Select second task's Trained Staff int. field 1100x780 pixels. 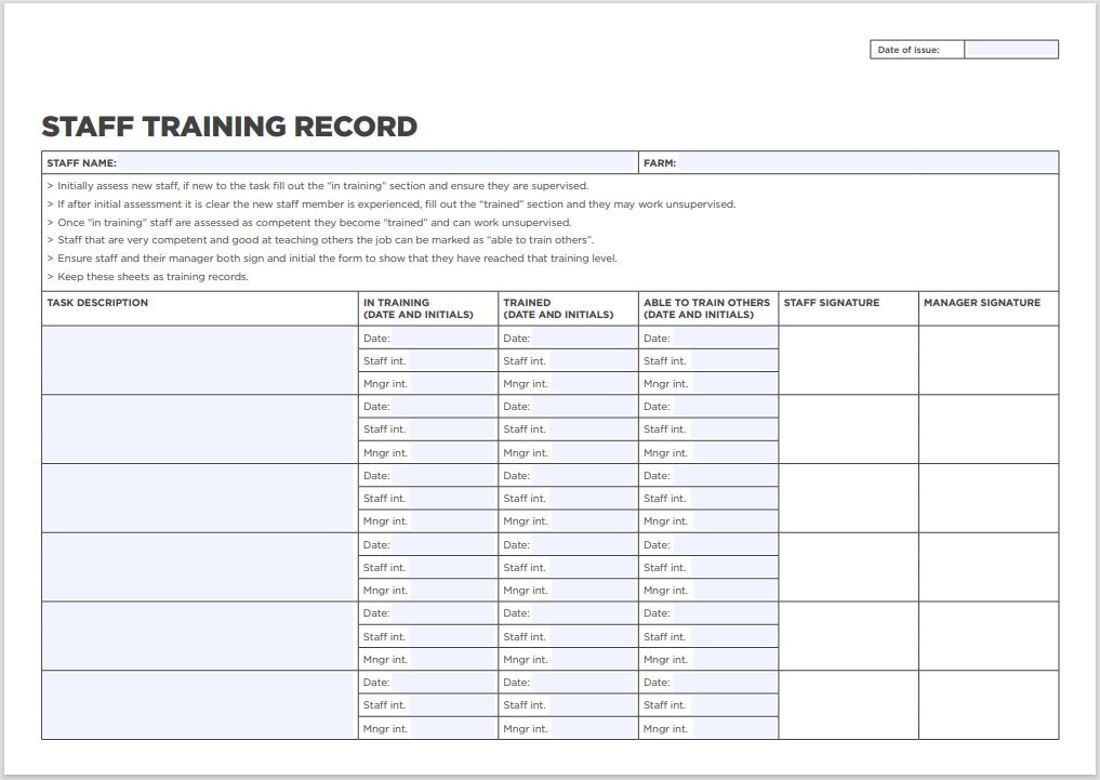click(591, 429)
